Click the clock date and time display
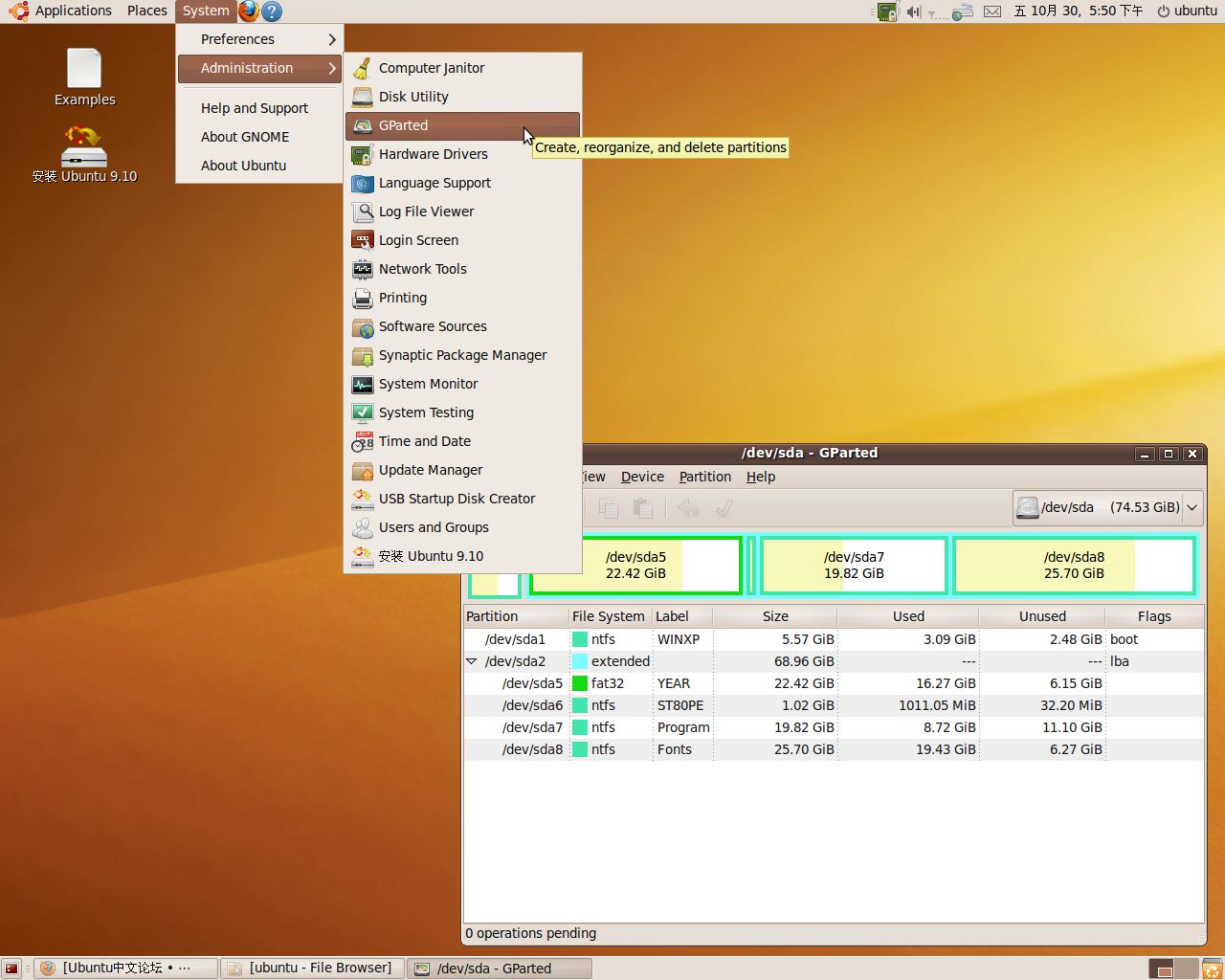Viewport: 1225px width, 980px height. (x=1079, y=11)
